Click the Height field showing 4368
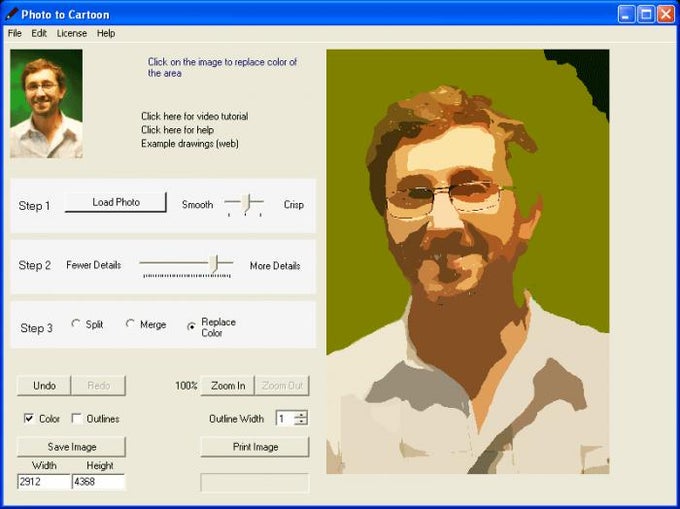 (x=98, y=482)
